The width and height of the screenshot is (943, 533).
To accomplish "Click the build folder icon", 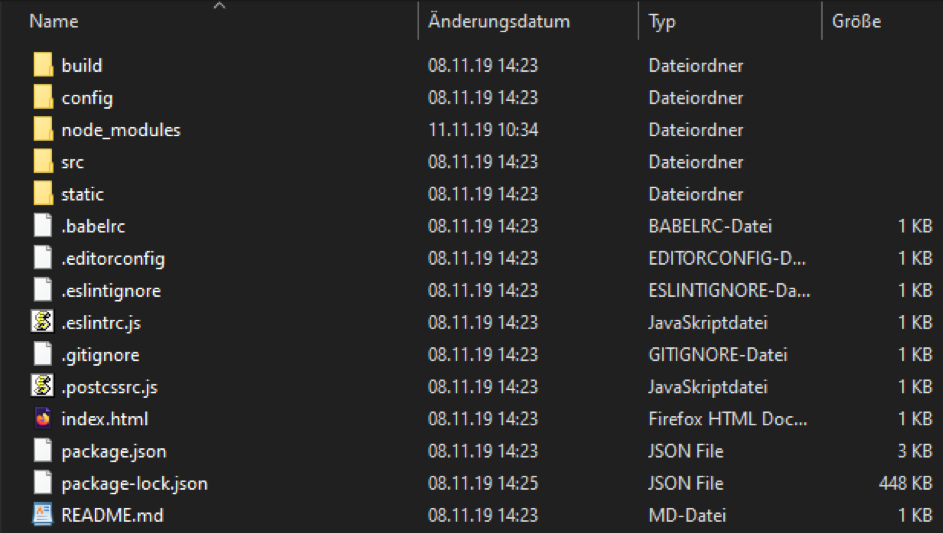I will click(x=42, y=66).
